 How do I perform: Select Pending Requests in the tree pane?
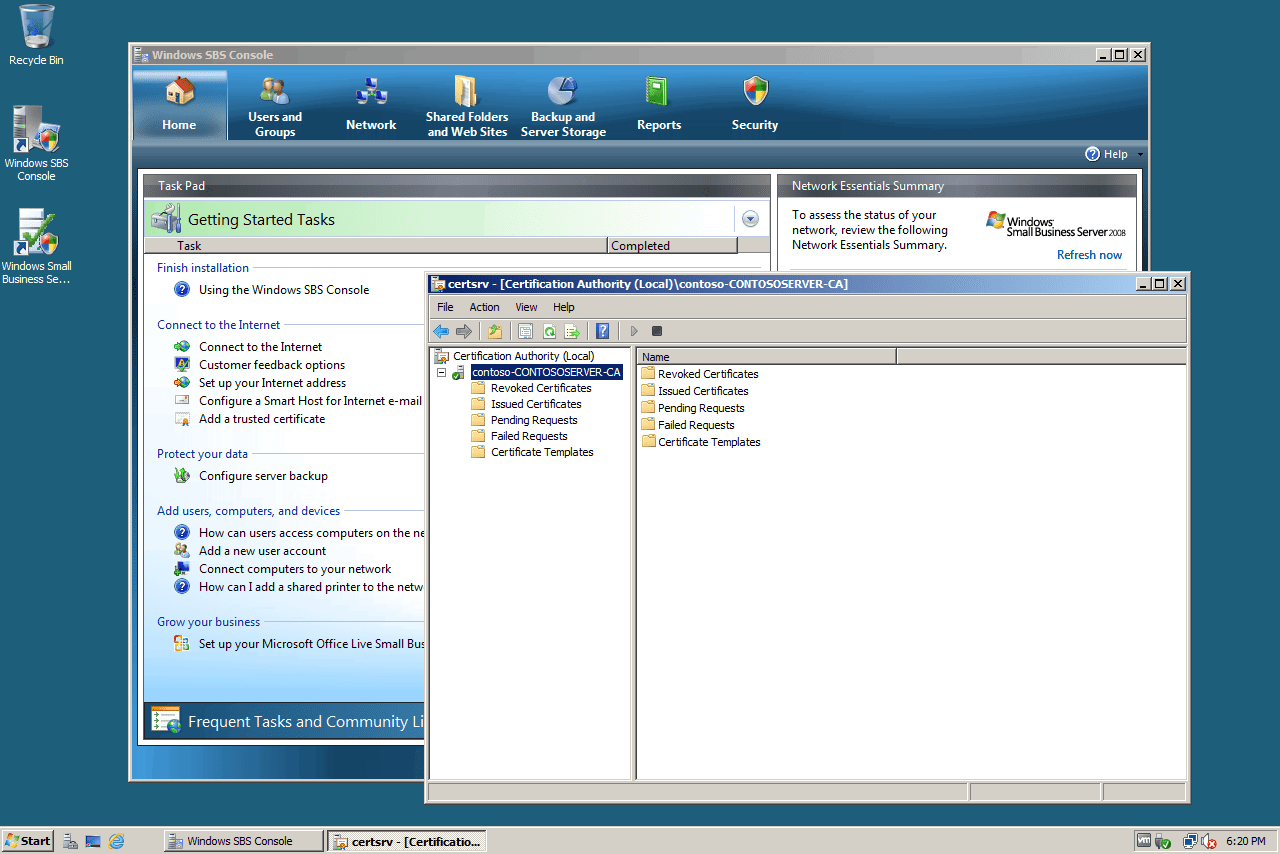point(534,420)
